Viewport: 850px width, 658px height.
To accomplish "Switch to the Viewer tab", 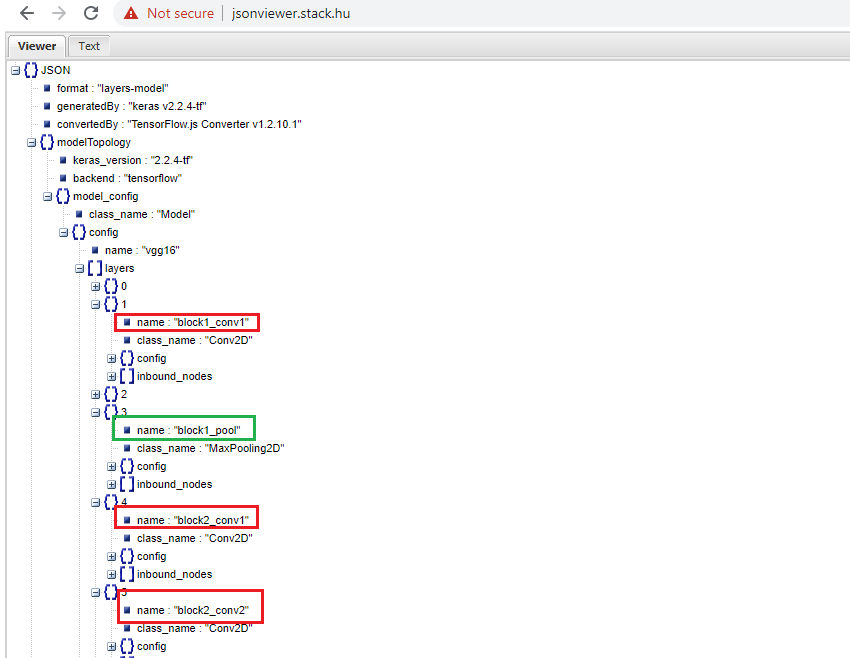I will coord(36,46).
